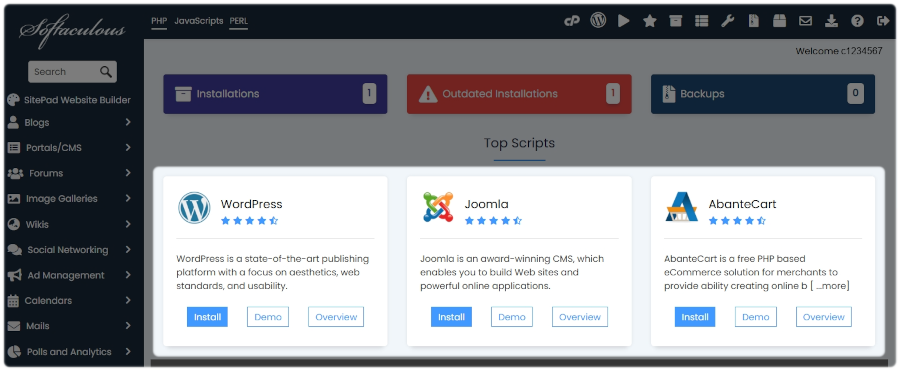Click the Softaculous logo
Image resolution: width=900 pixels, height=372 pixels.
pyautogui.click(x=72, y=31)
